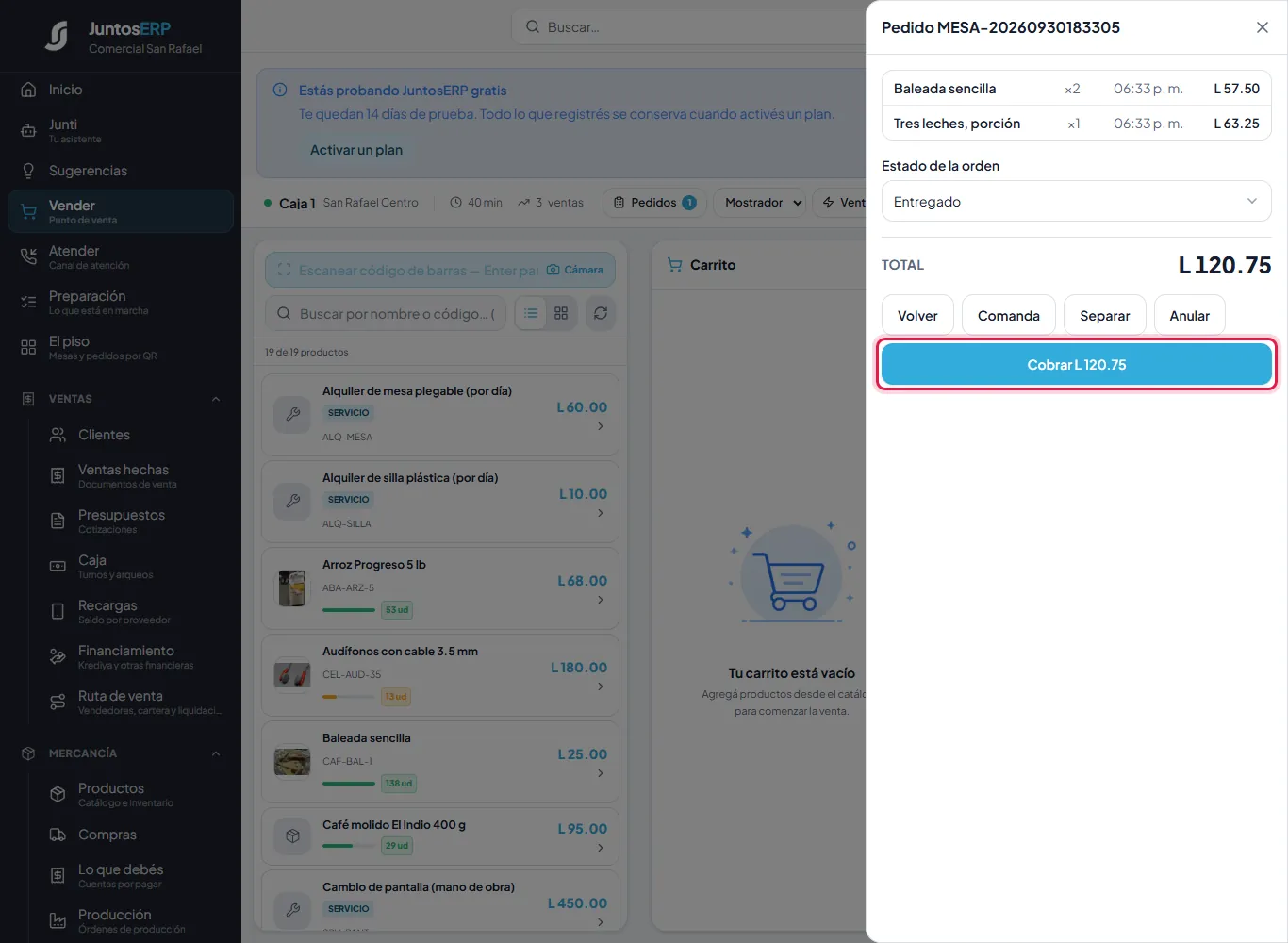The image size is (1288, 943).
Task: Click the Caja cash icon
Action: coord(58,566)
